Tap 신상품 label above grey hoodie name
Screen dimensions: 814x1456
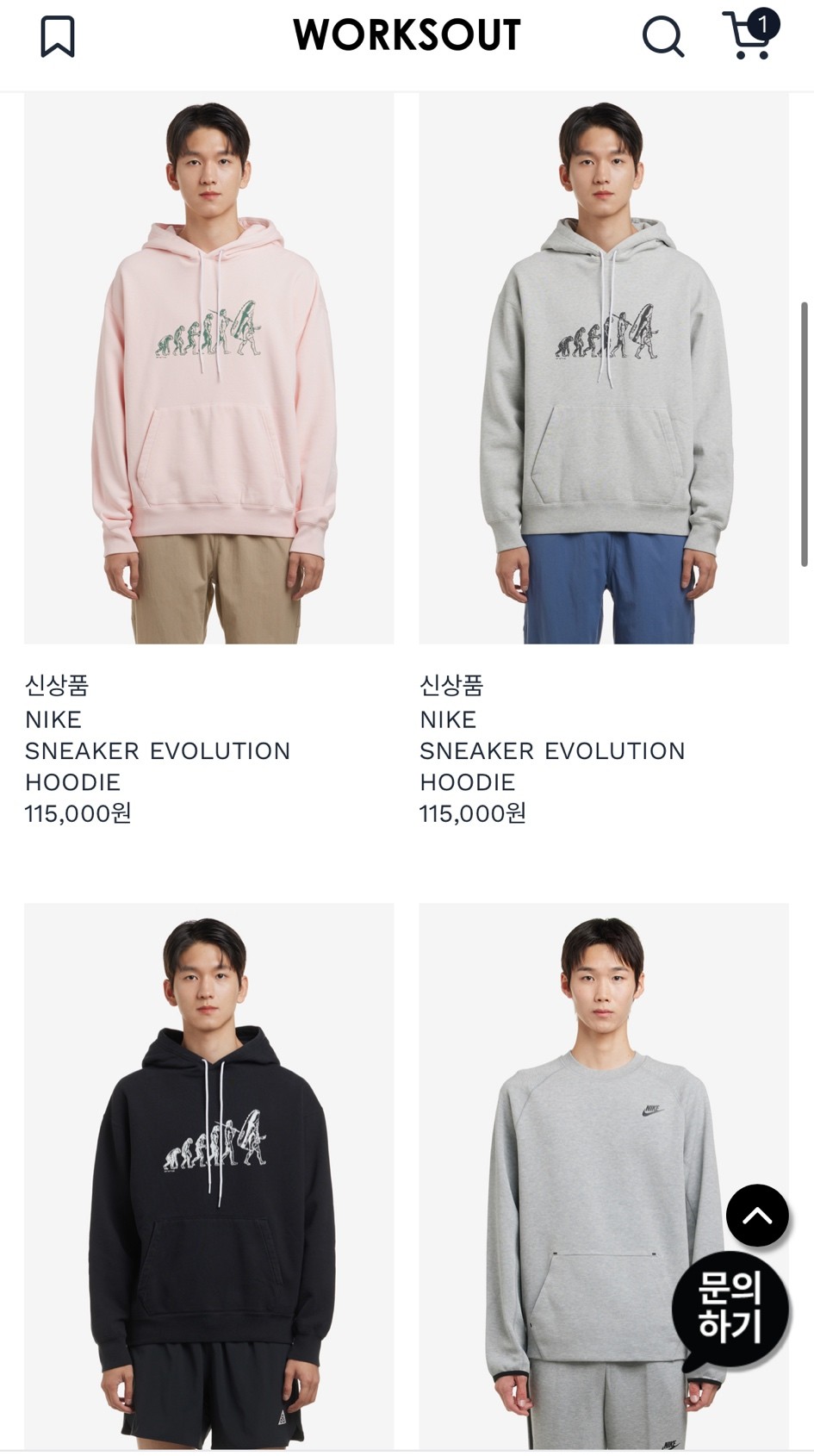pyautogui.click(x=451, y=686)
